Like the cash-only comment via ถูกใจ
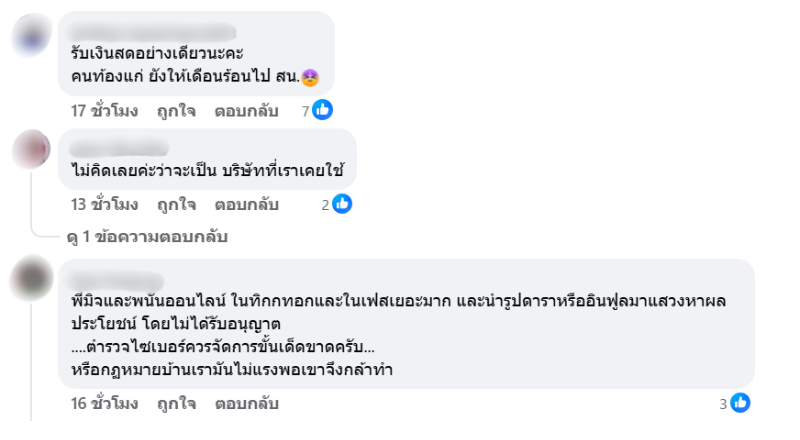Screen dimensions: 800x440 [x=176, y=112]
